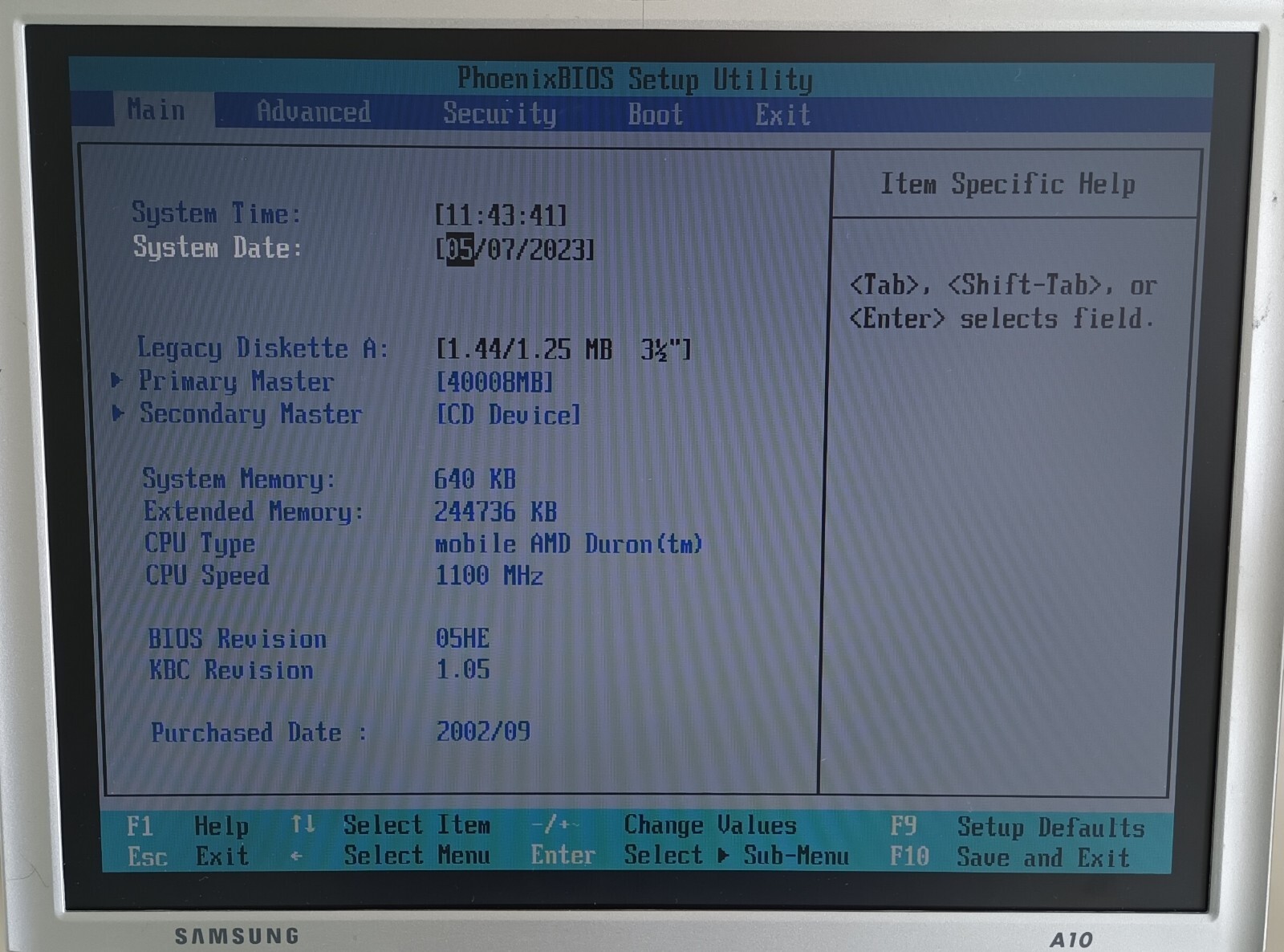Open the Boot menu tab
This screenshot has width=1284, height=952.
[x=656, y=114]
